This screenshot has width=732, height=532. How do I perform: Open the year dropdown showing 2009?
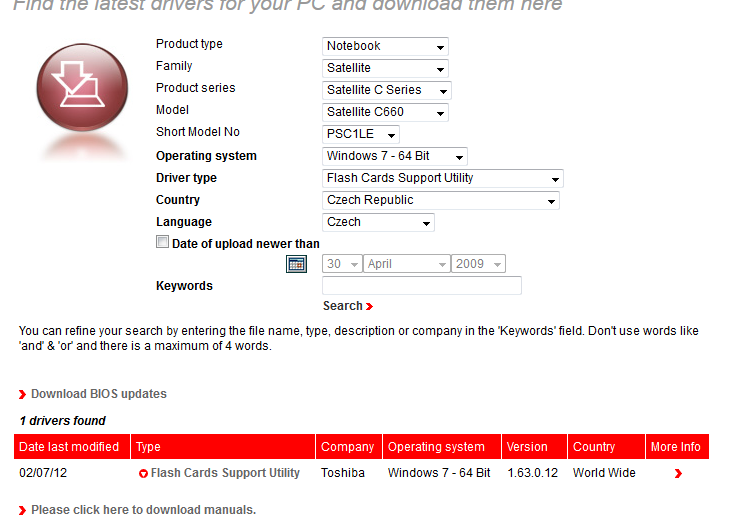click(x=478, y=264)
